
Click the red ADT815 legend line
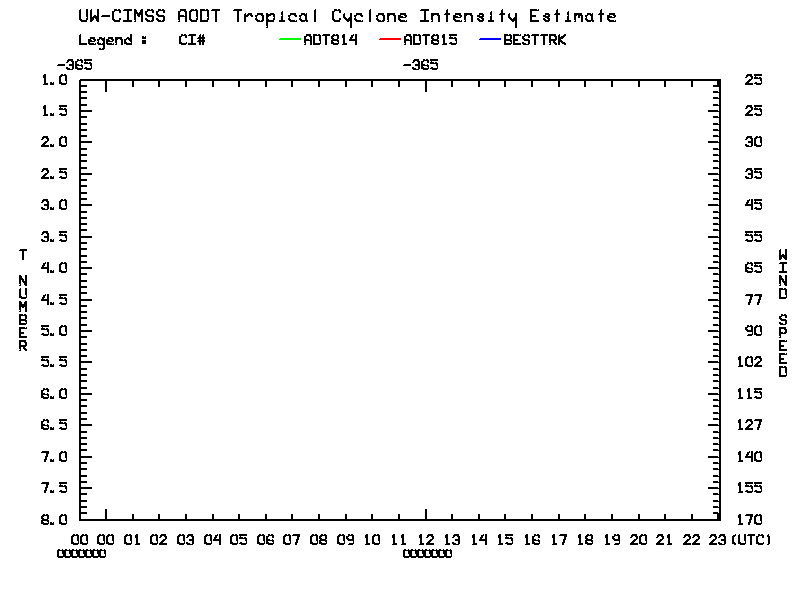point(389,41)
